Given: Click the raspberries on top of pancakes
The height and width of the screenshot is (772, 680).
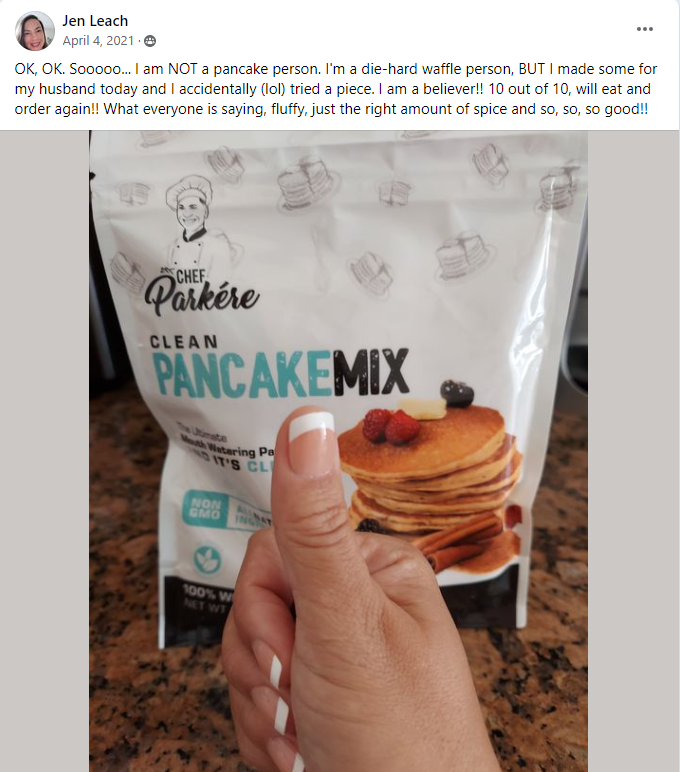Looking at the screenshot, I should [x=391, y=424].
